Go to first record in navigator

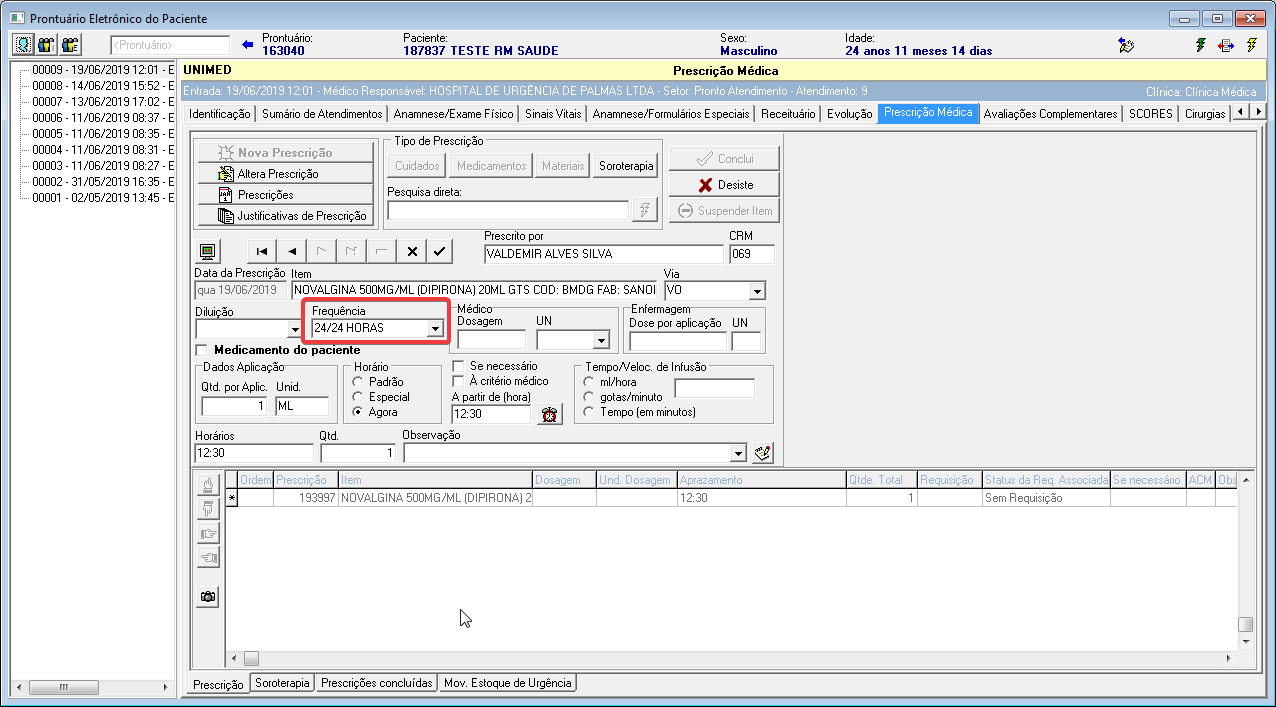click(x=262, y=251)
